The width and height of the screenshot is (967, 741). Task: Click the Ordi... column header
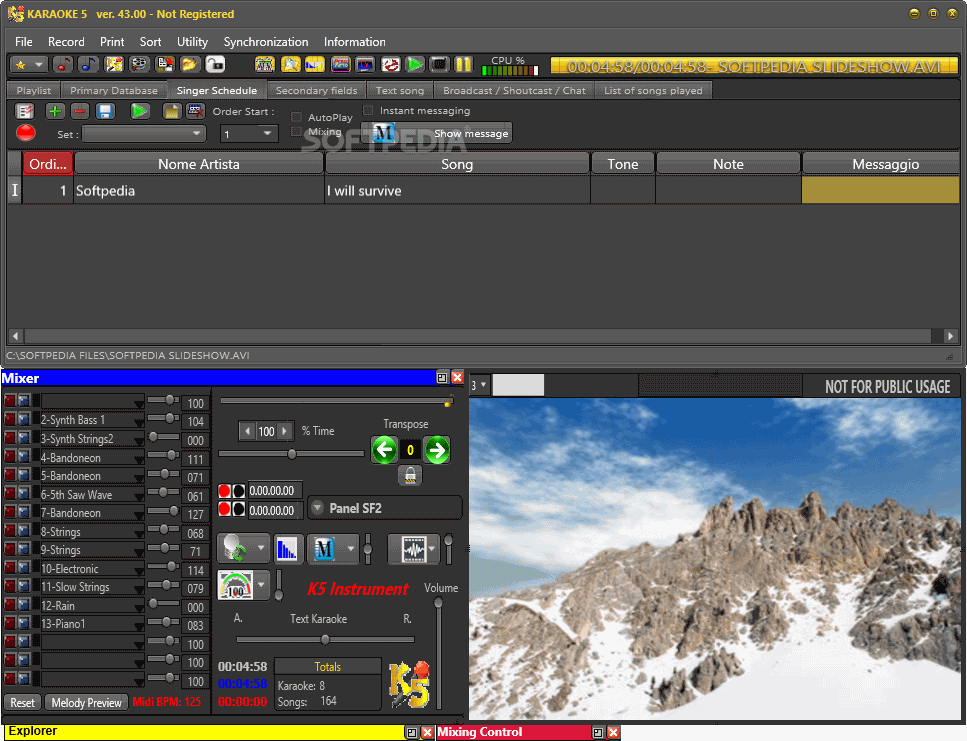[x=47, y=164]
